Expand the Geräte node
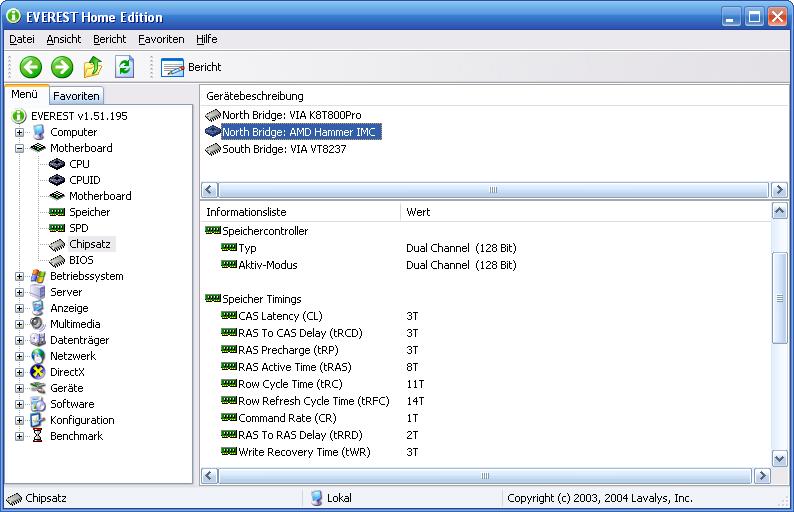Screen dimensions: 794x512 (x=19, y=388)
